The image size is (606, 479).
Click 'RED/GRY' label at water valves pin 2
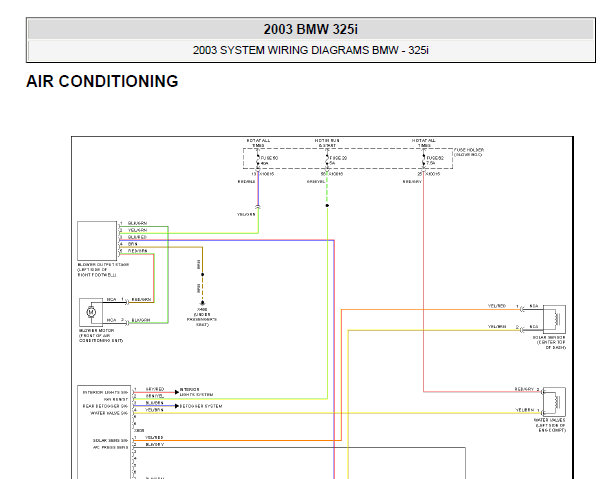click(x=524, y=389)
